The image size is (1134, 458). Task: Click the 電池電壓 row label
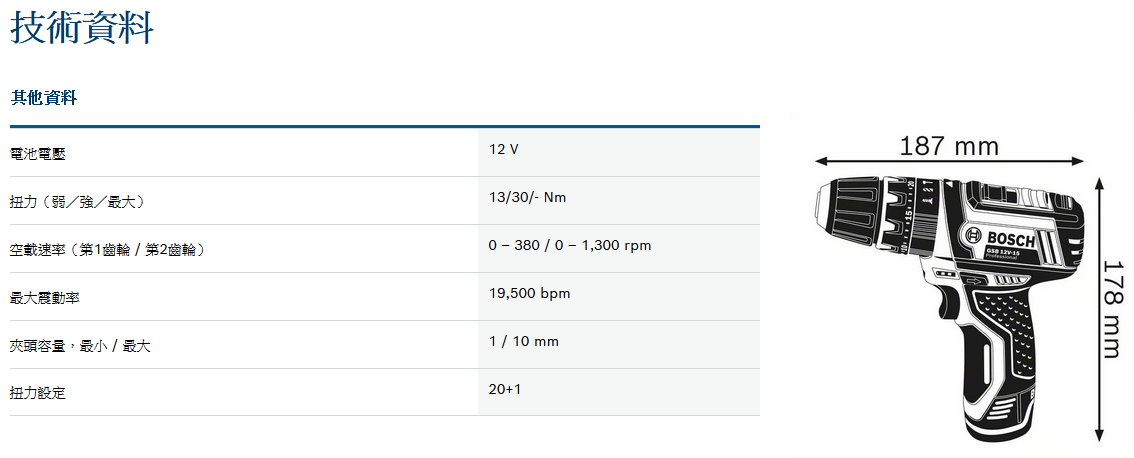(39, 154)
